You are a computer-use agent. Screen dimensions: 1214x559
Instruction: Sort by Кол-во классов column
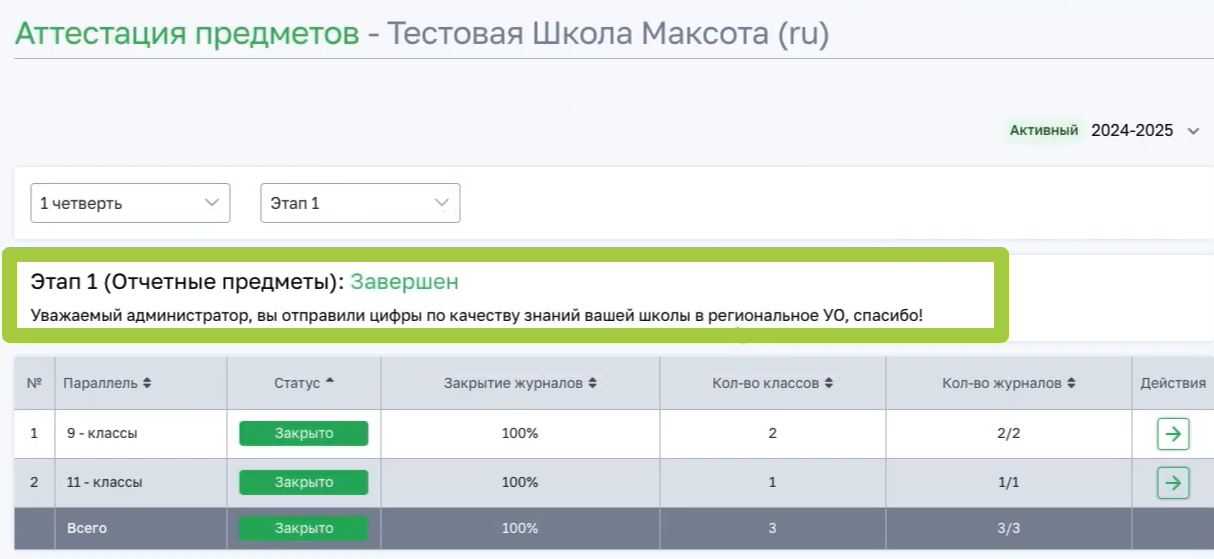[x=772, y=383]
